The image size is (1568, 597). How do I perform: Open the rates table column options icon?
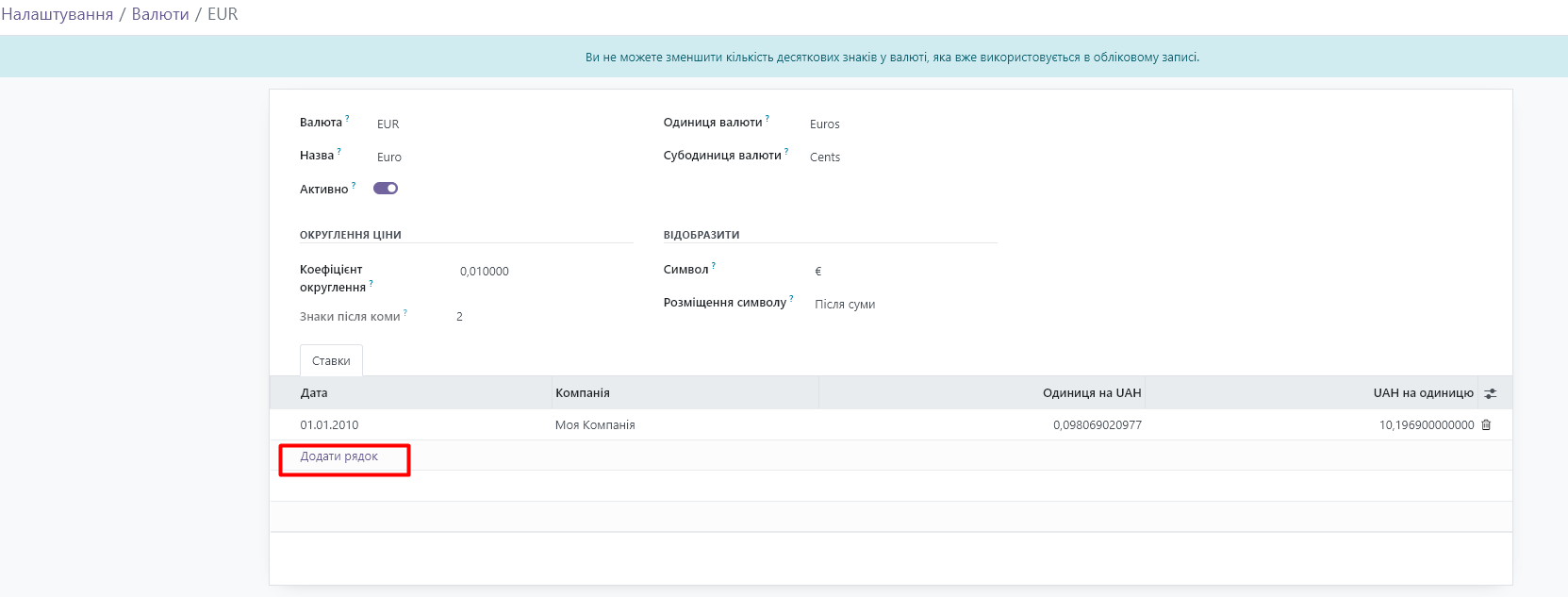coord(1490,393)
